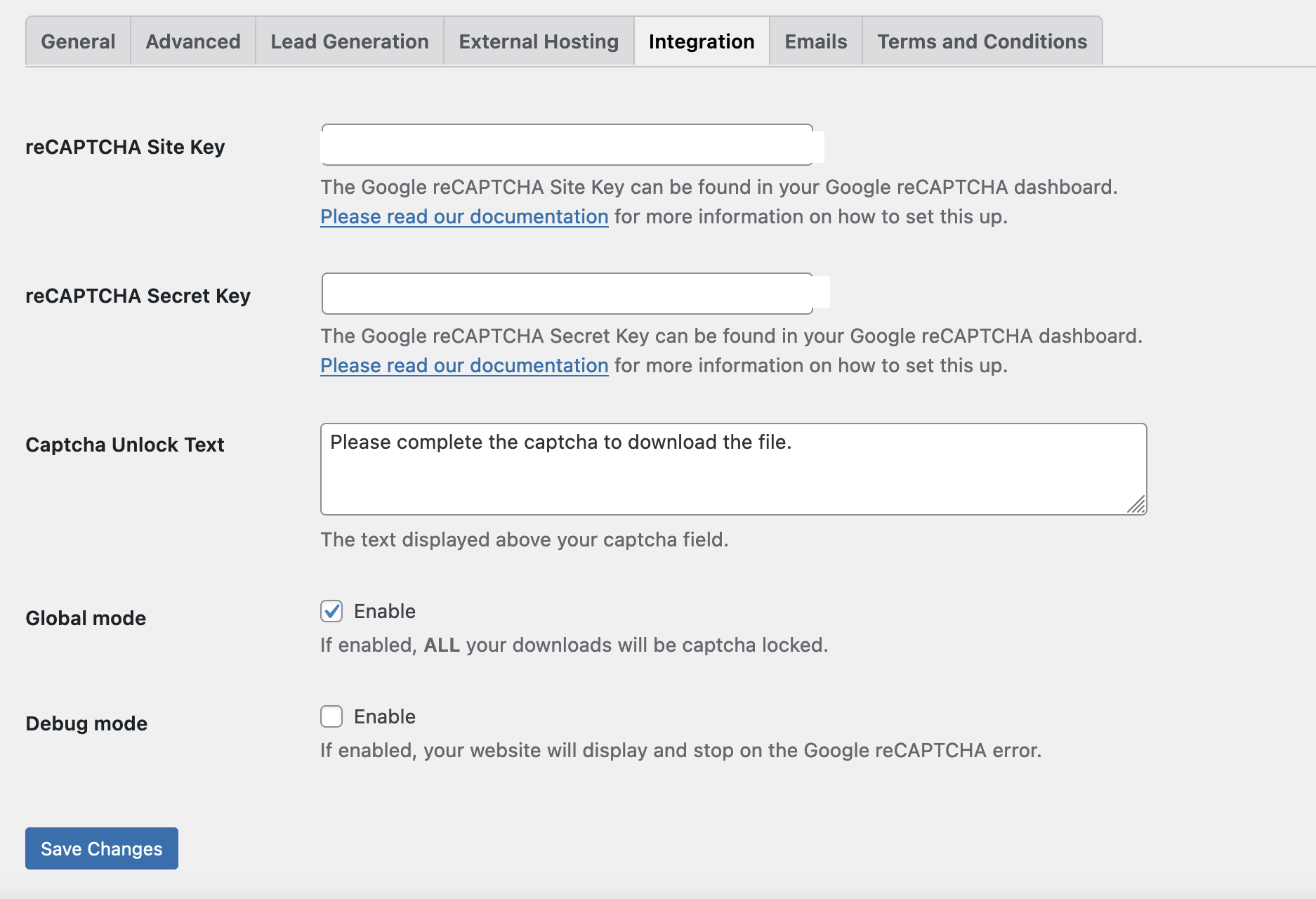Screen dimensions: 1316x899
Task: Click 'reCAPTCHA Secret Key' label
Action: pos(138,296)
